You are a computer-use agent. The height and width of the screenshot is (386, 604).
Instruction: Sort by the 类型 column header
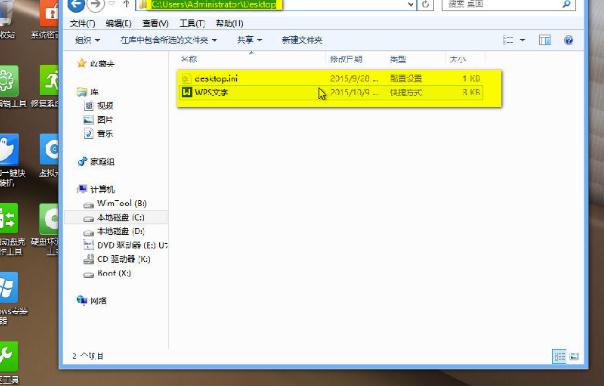pos(398,59)
